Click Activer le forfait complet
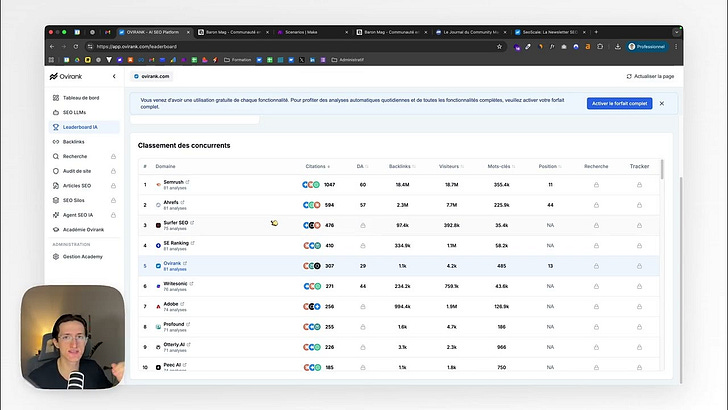The image size is (728, 410). 619,104
